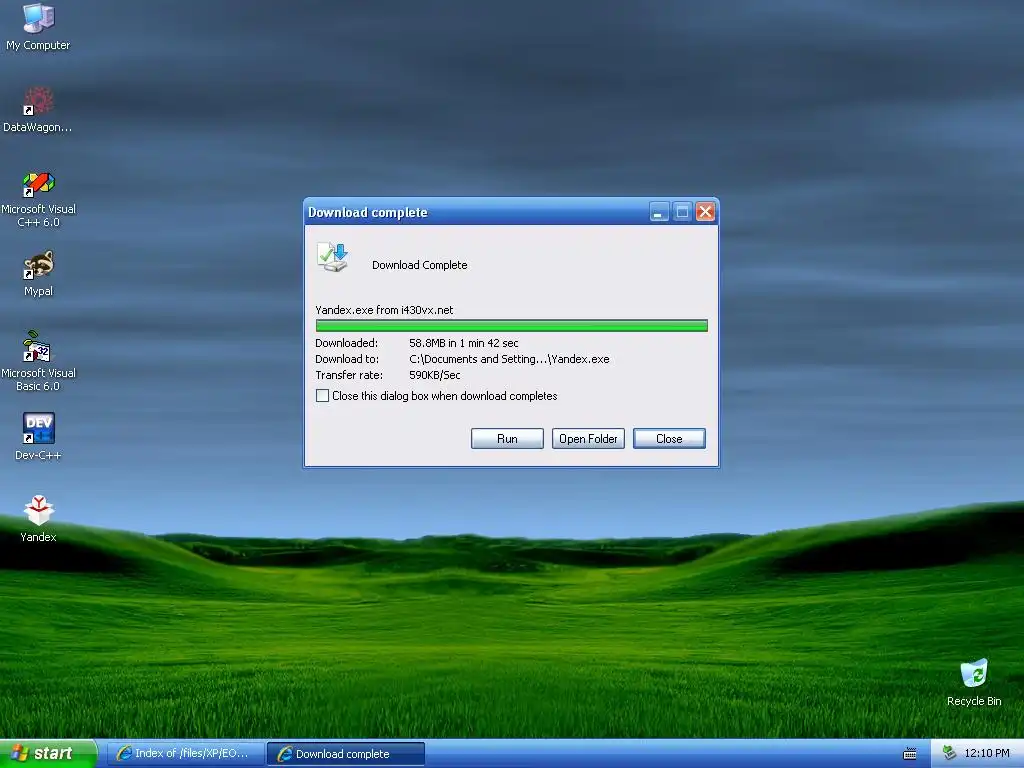Image resolution: width=1024 pixels, height=768 pixels.
Task: Click the download complete icon in dialog
Action: [x=332, y=257]
